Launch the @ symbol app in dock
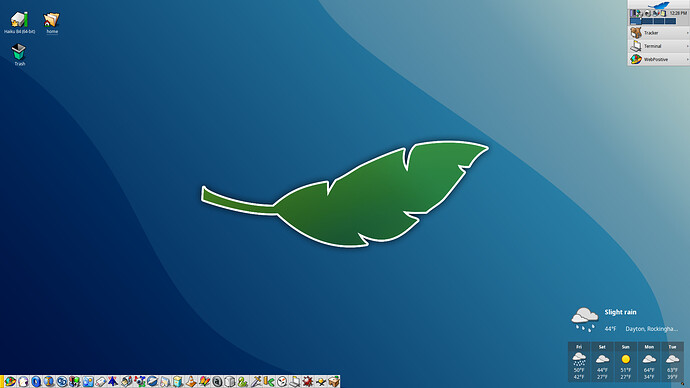 pyautogui.click(x=217, y=381)
